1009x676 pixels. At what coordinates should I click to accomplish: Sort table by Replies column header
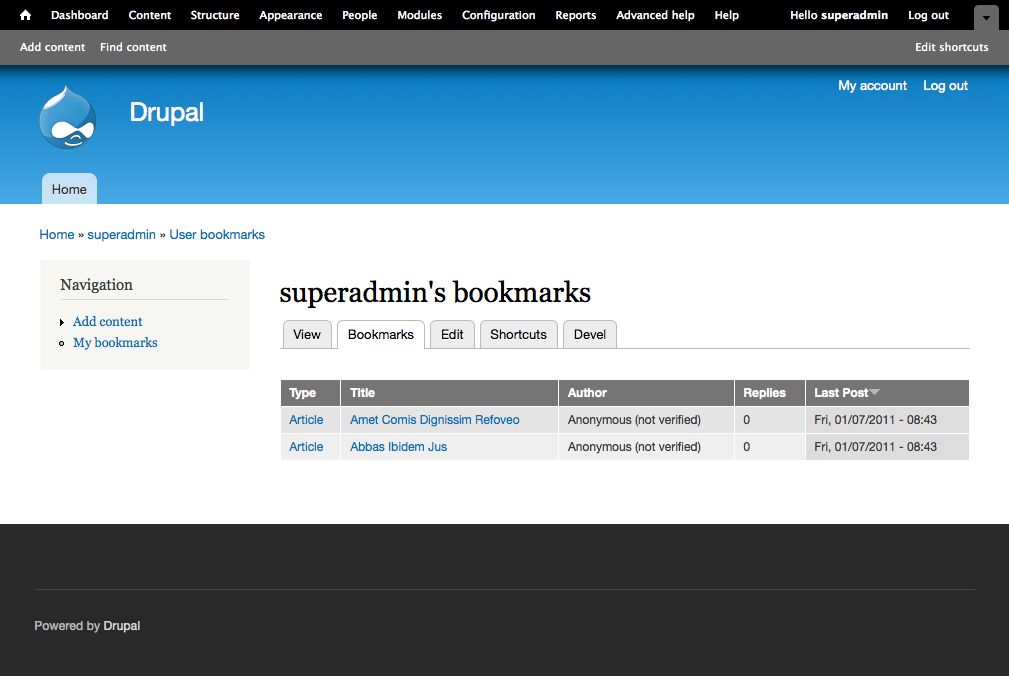click(x=764, y=393)
